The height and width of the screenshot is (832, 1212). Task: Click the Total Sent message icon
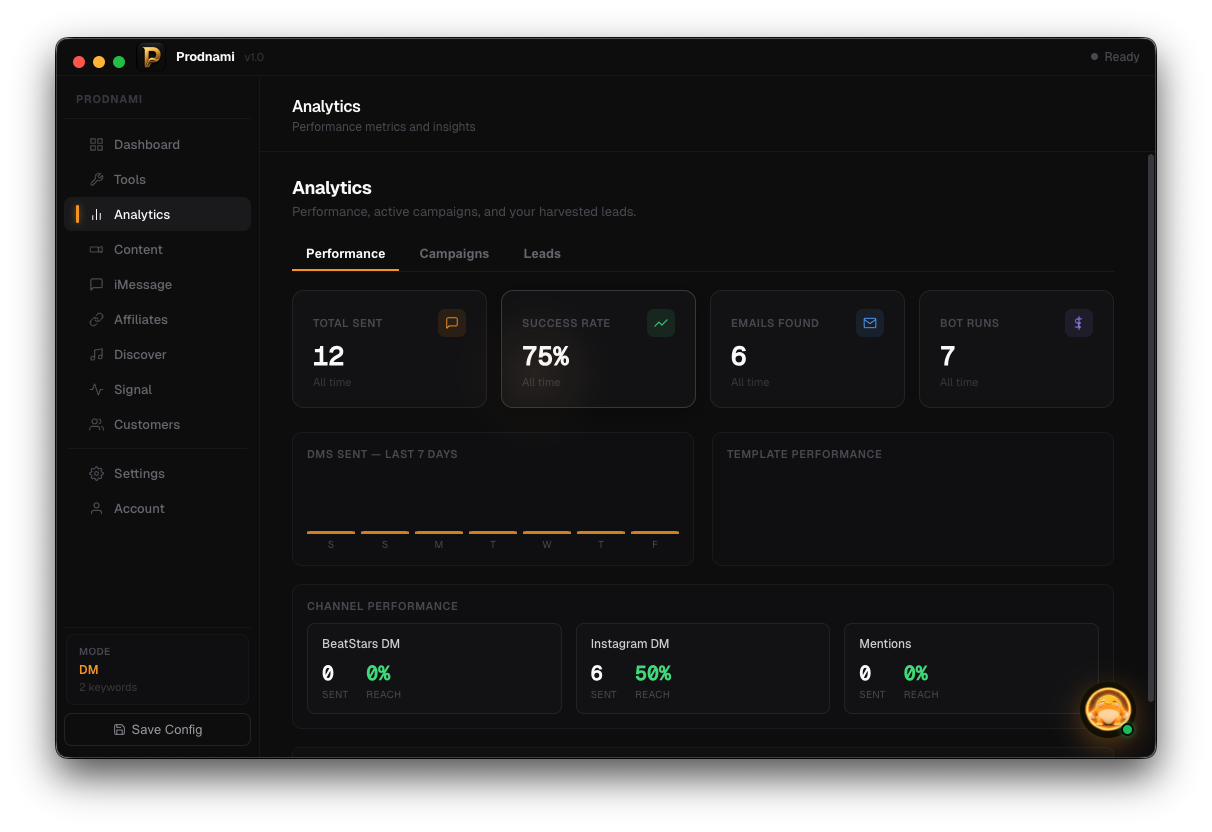pos(452,323)
